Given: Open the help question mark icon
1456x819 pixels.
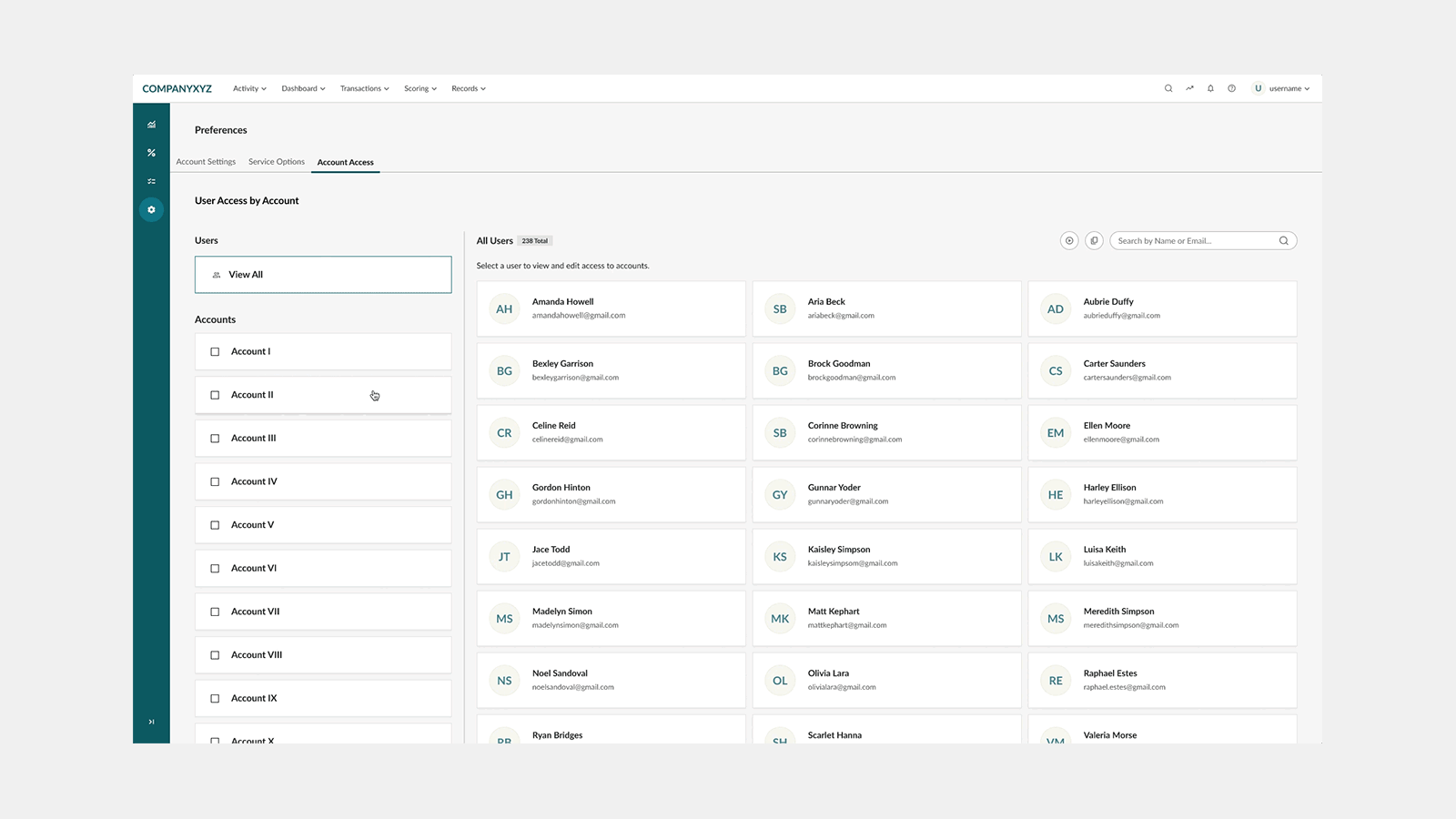Looking at the screenshot, I should point(1231,88).
